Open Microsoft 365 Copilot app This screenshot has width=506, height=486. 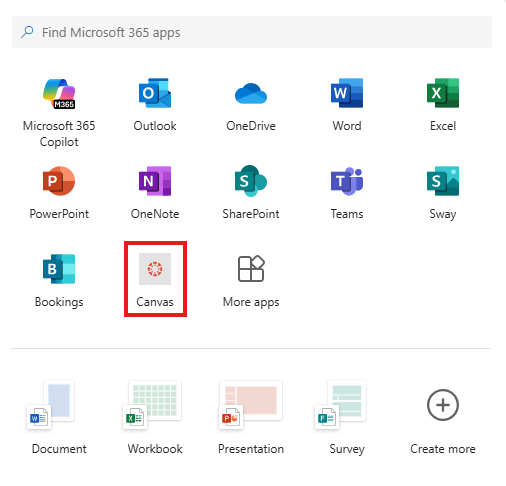pyautogui.click(x=59, y=94)
